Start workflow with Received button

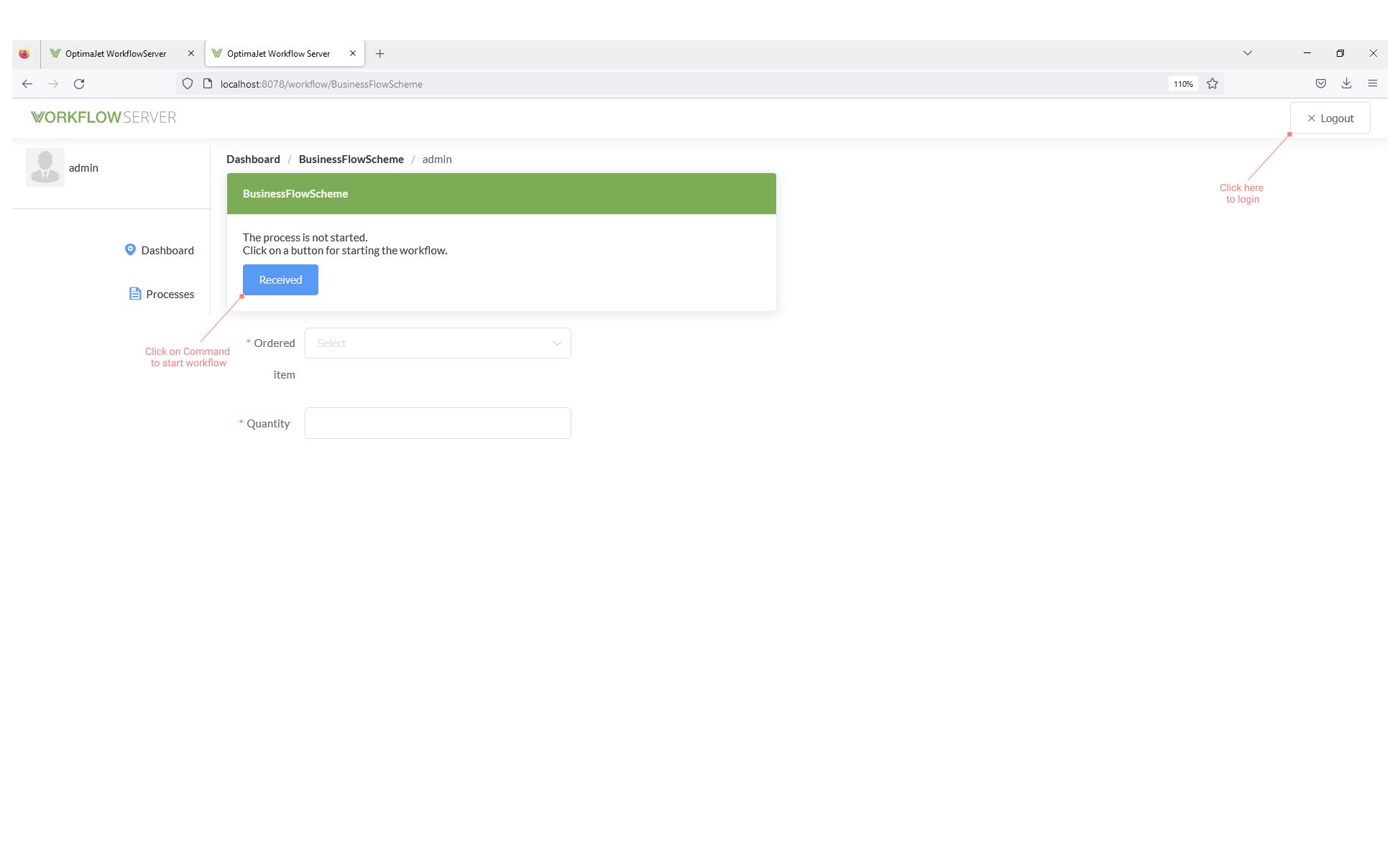point(280,279)
